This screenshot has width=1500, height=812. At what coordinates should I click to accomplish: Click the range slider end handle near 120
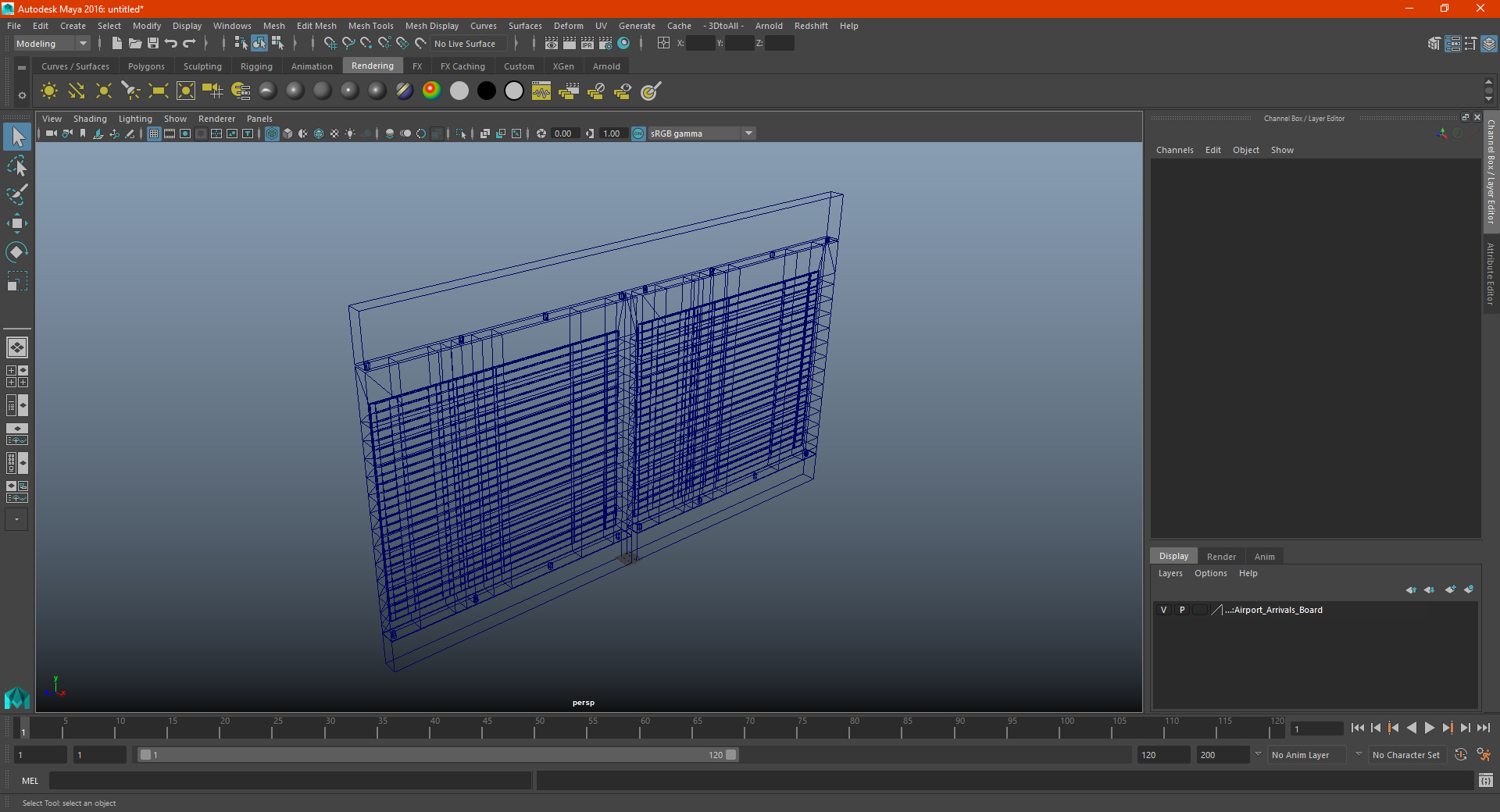(731, 755)
